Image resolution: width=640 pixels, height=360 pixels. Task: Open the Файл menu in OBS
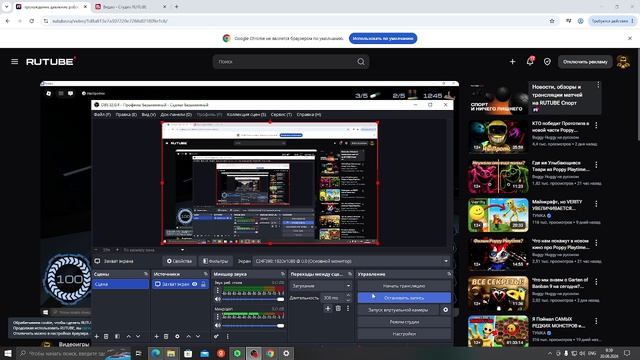102,115
